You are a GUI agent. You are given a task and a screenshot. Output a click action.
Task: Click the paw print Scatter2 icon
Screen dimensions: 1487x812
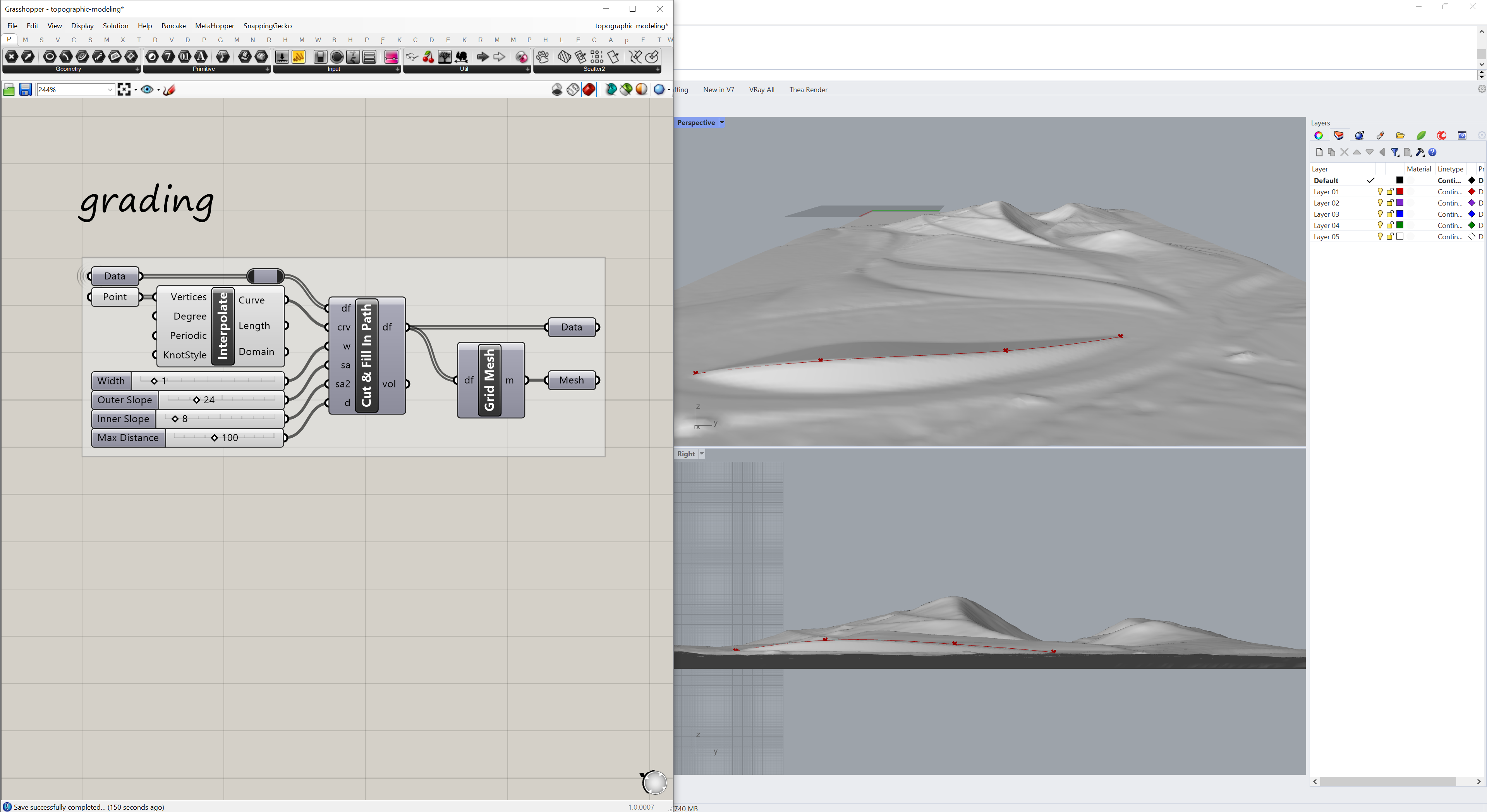(543, 57)
